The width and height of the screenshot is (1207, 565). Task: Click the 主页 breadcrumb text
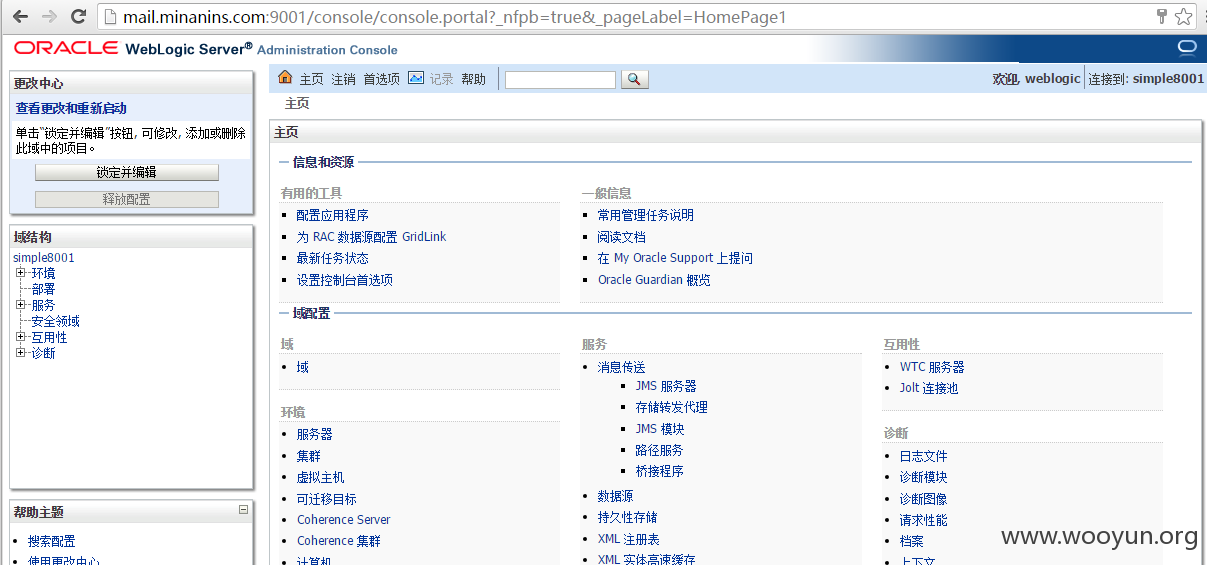tap(297, 103)
